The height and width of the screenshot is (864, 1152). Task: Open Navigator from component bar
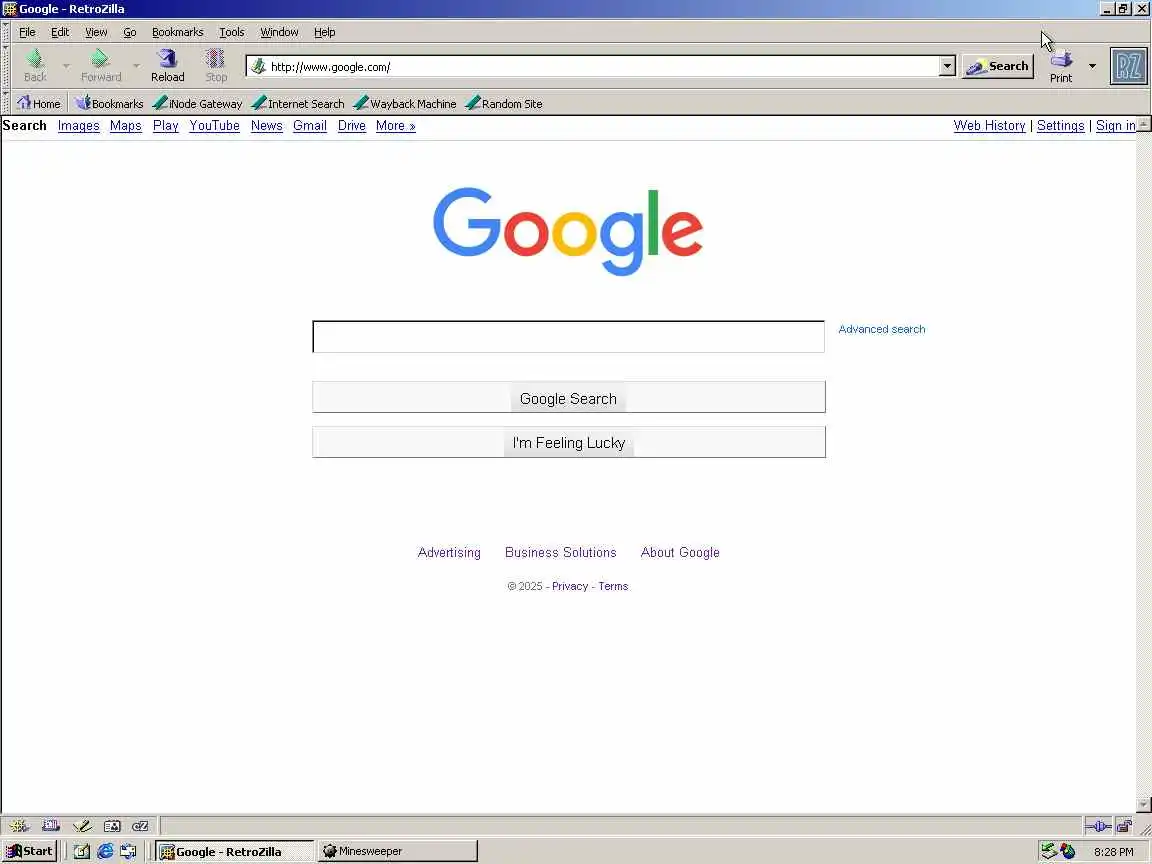[19, 826]
